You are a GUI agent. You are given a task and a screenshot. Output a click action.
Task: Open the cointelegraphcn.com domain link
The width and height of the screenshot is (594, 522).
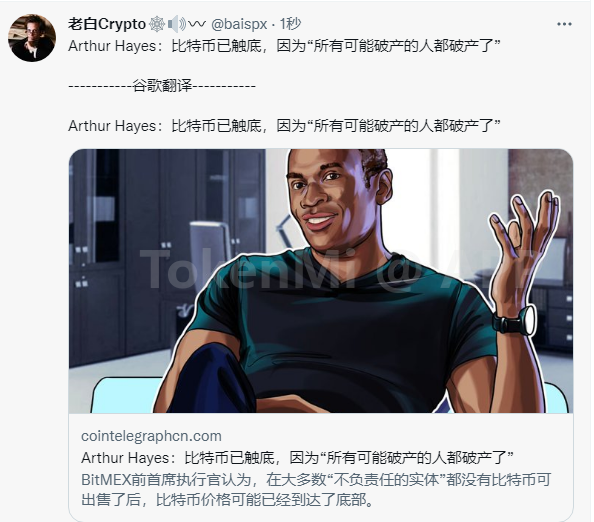coord(151,436)
